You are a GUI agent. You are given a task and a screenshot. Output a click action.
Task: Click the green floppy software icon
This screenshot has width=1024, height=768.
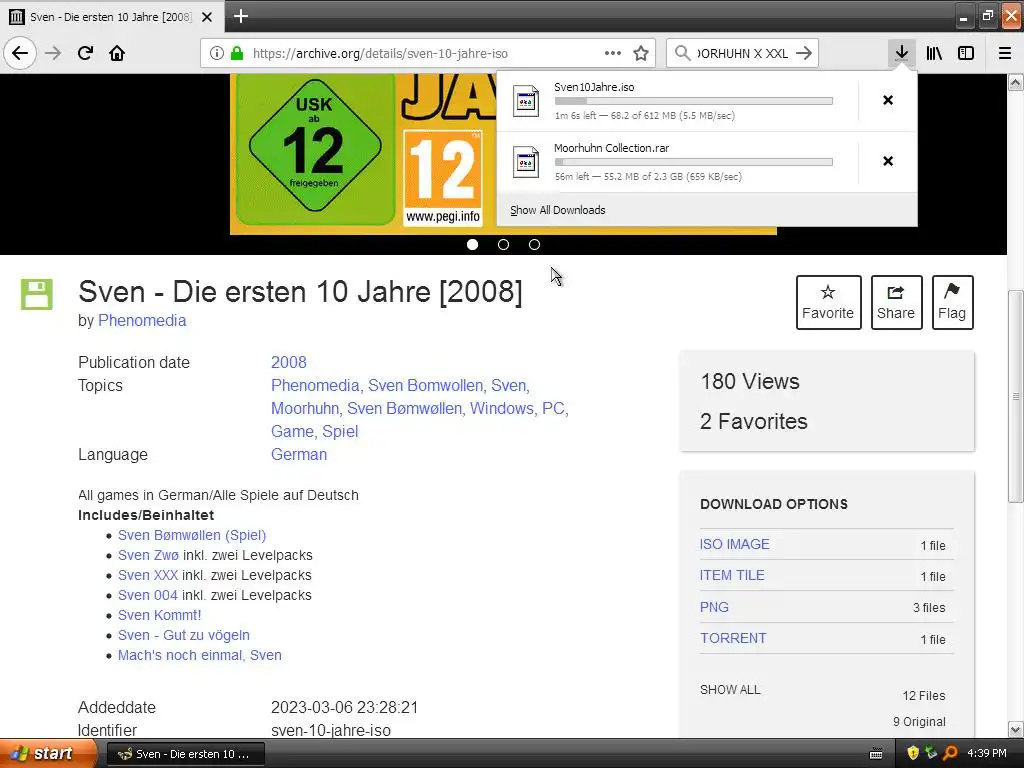37,294
